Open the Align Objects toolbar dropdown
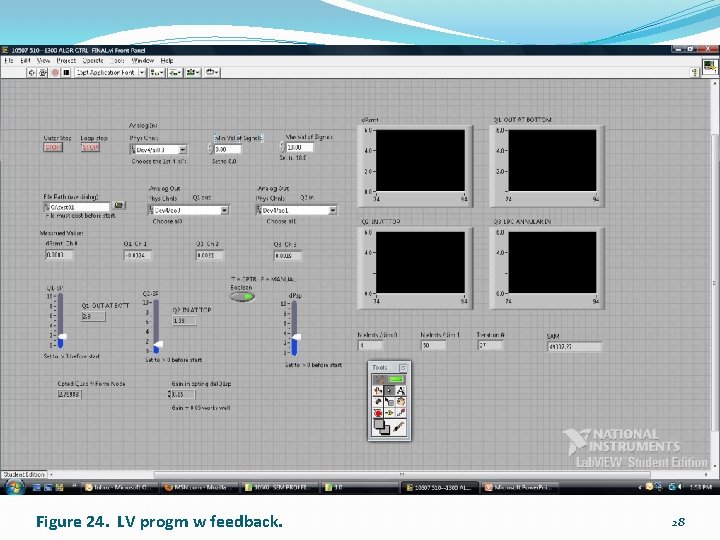Screen dimensions: 720x540 coord(157,73)
